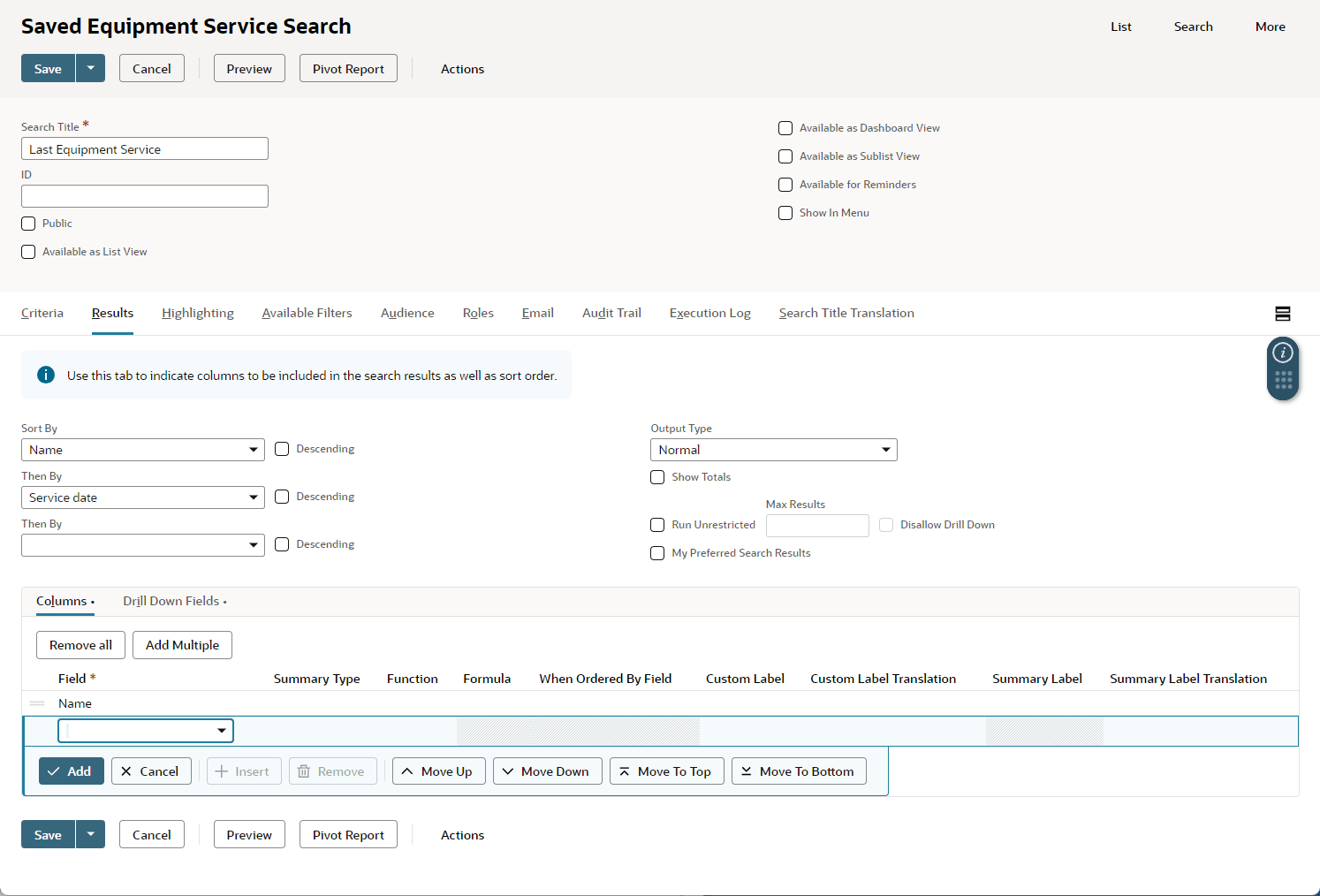The image size is (1320, 896).
Task: Enable Run Unrestricted checkbox
Action: point(657,525)
